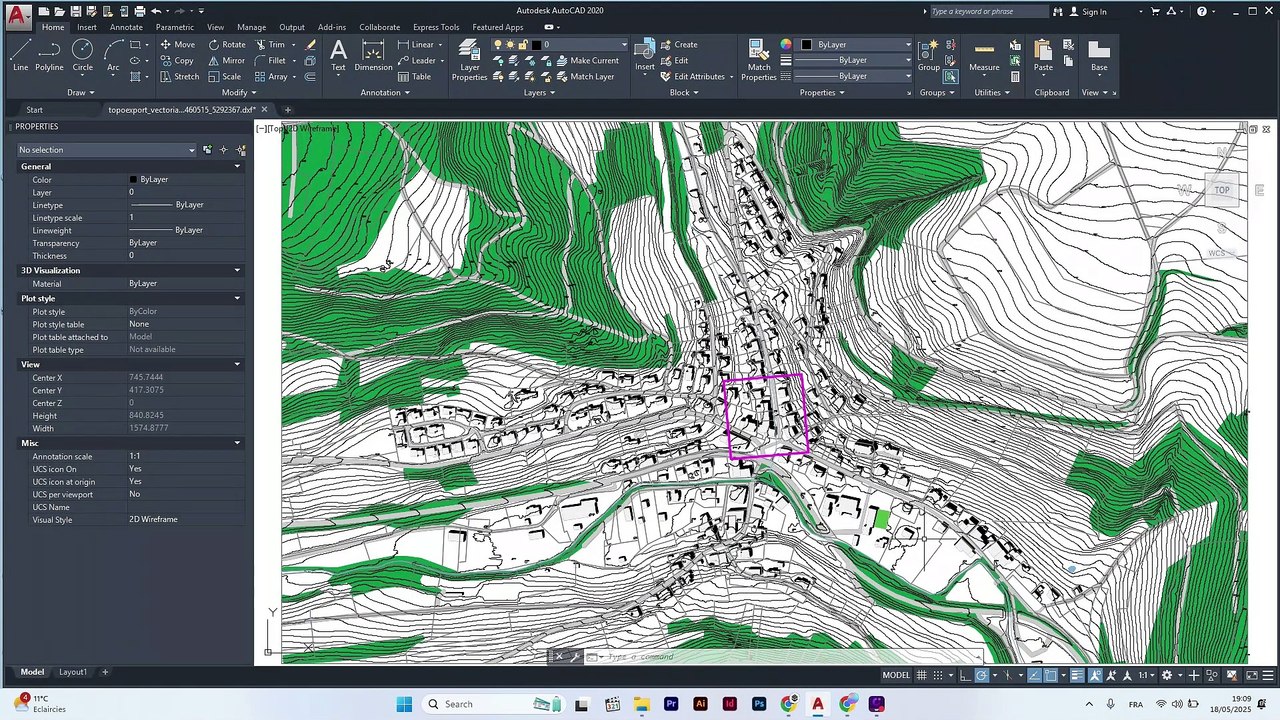Click the Quick Select icon in Properties palette
The width and height of the screenshot is (1280, 720).
[x=239, y=150]
